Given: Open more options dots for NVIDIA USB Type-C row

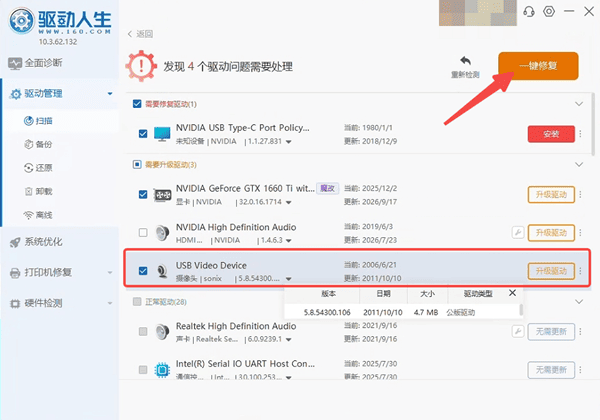Looking at the screenshot, I should pyautogui.click(x=580, y=134).
